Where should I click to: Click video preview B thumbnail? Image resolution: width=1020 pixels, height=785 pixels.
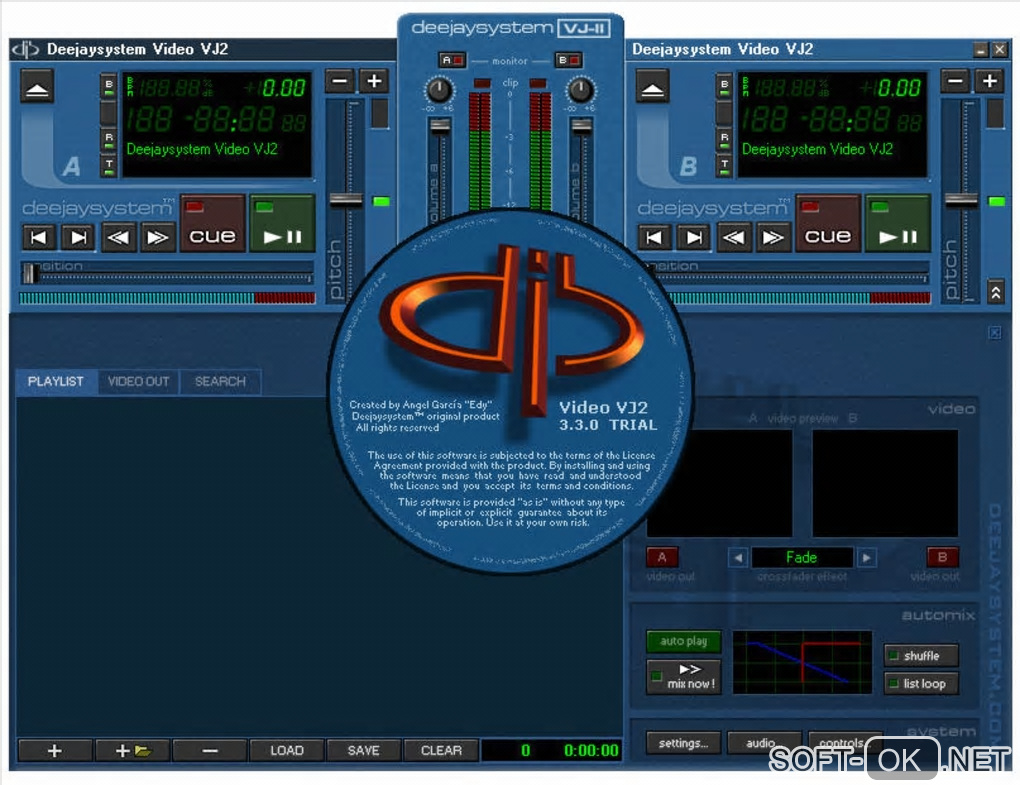click(x=885, y=483)
